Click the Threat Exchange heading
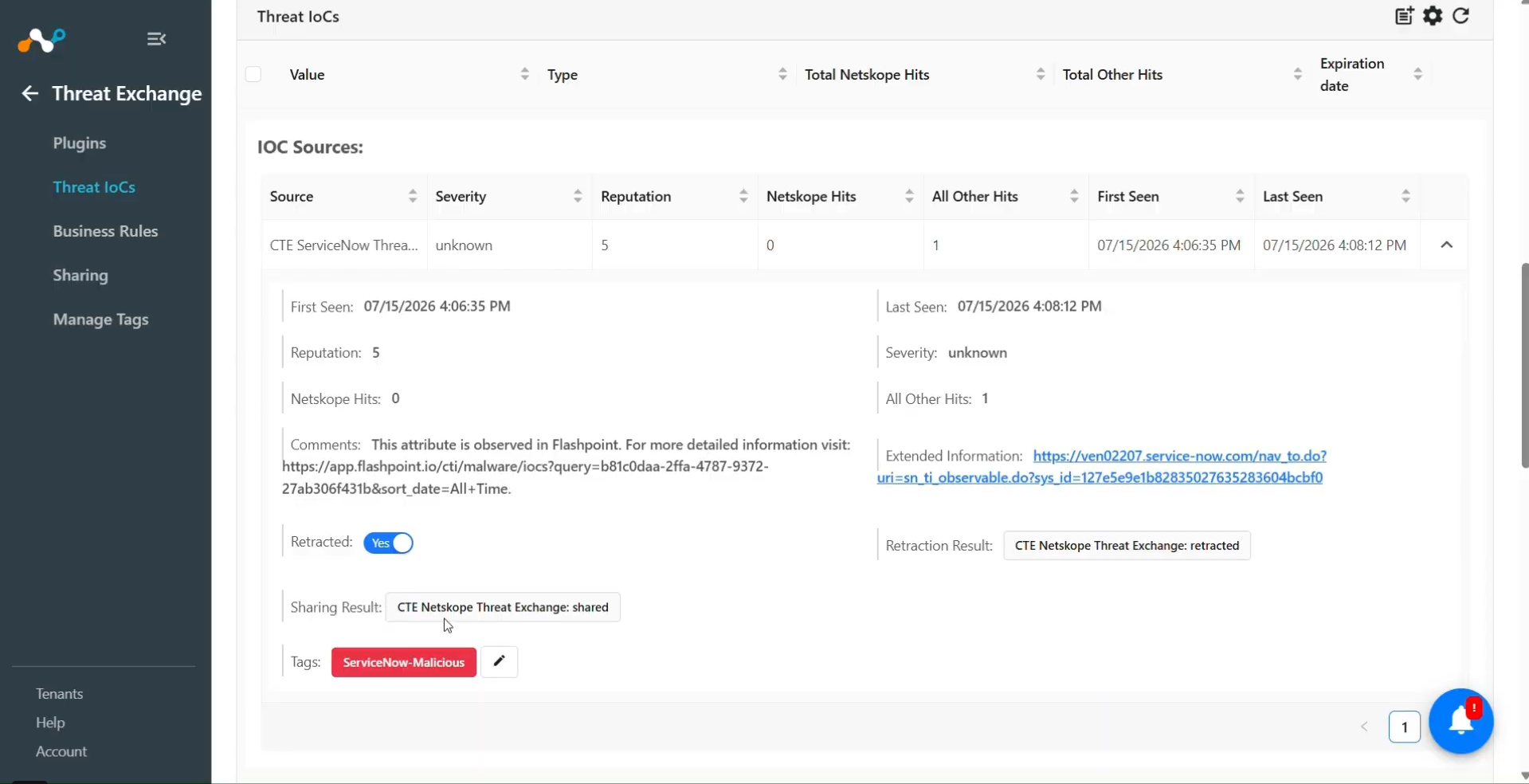The height and width of the screenshot is (784, 1529). click(x=127, y=94)
